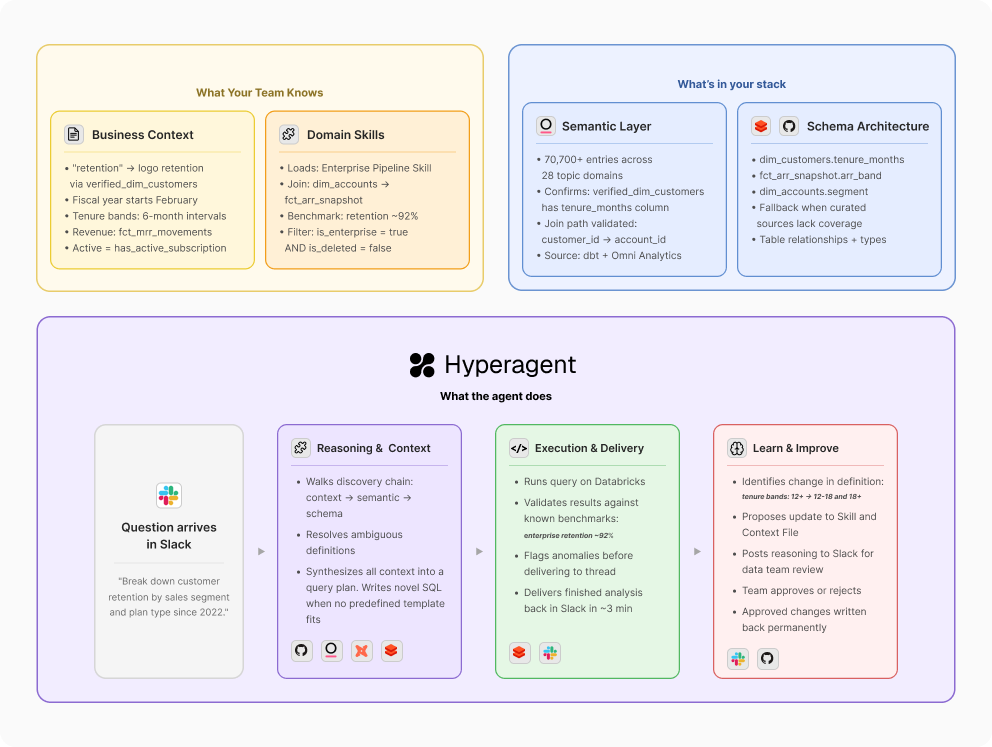Viewport: 992px width, 747px height.
Task: Click the Hyperagent clover logo
Action: 421,364
